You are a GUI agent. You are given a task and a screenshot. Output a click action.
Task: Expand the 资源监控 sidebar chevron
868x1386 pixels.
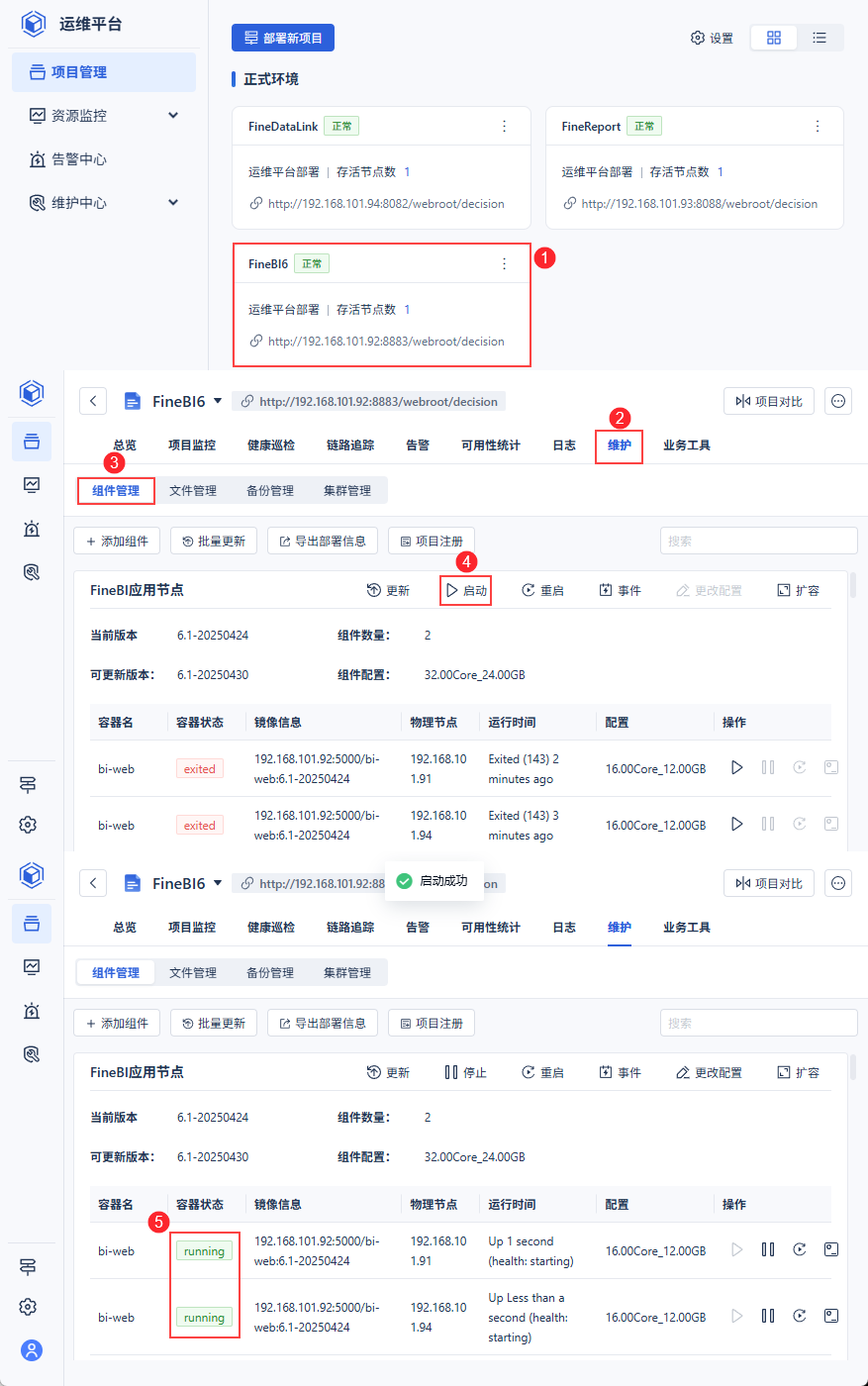[x=173, y=116]
